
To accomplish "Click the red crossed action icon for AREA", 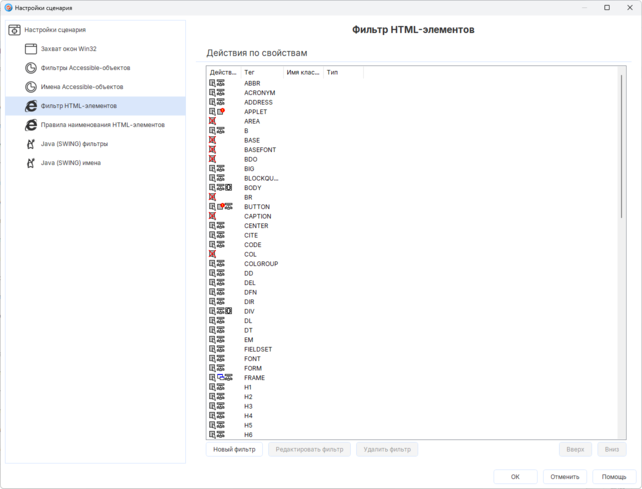I will coord(213,121).
